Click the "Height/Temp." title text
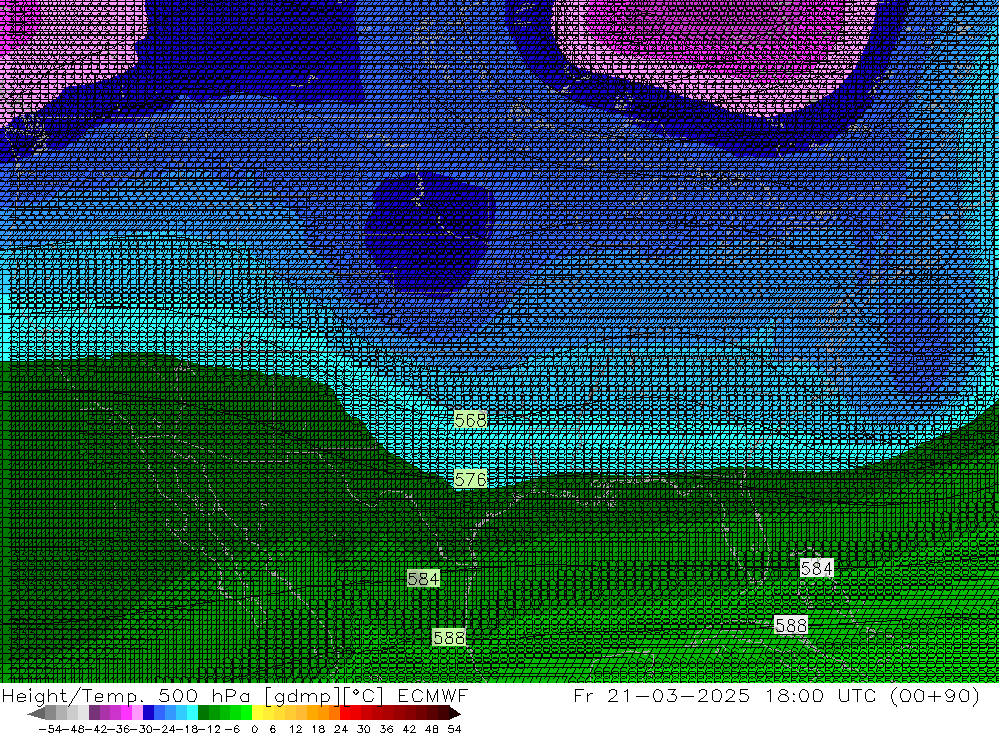This screenshot has height=733, width=1000. tap(73, 695)
